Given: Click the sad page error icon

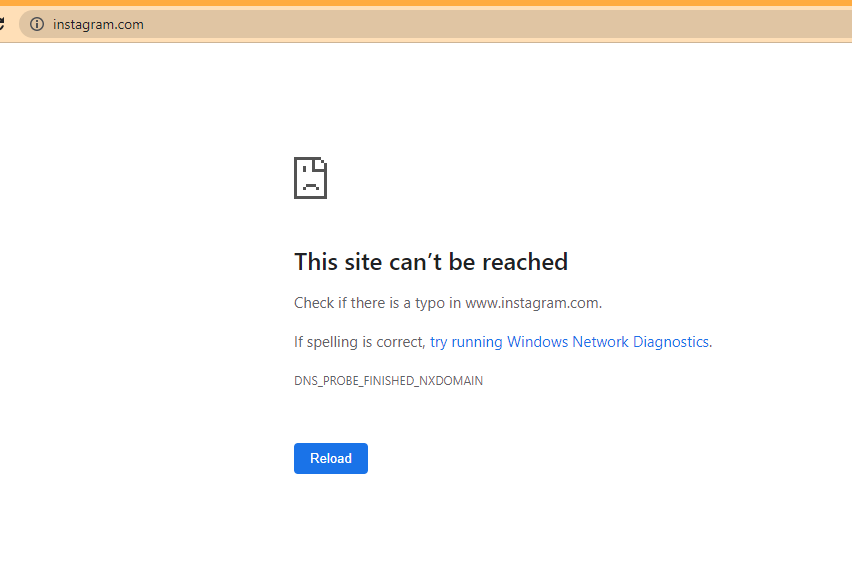Looking at the screenshot, I should pos(310,178).
